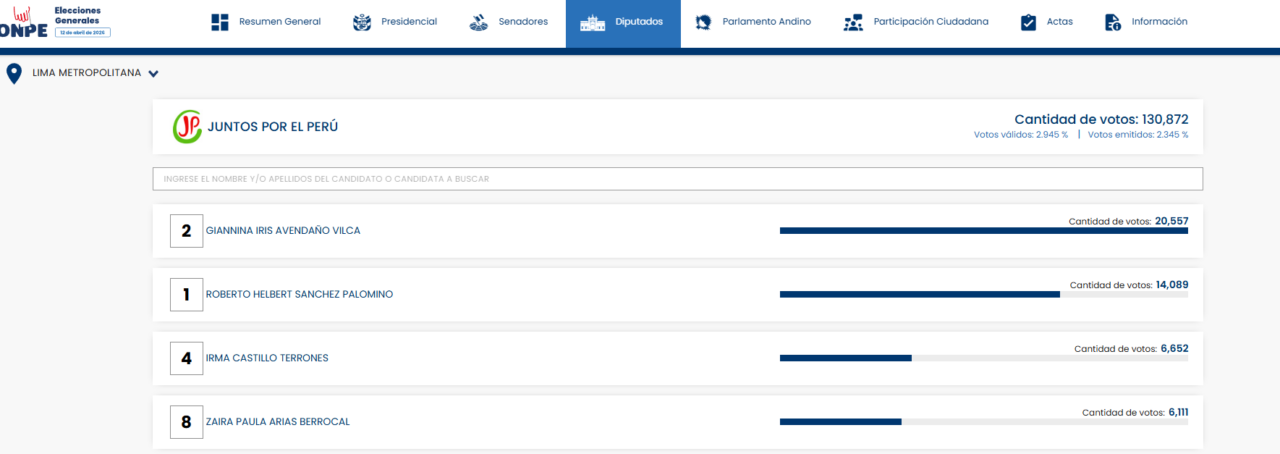This screenshot has width=1280, height=454.
Task: Click the location pin icon
Action: click(14, 73)
